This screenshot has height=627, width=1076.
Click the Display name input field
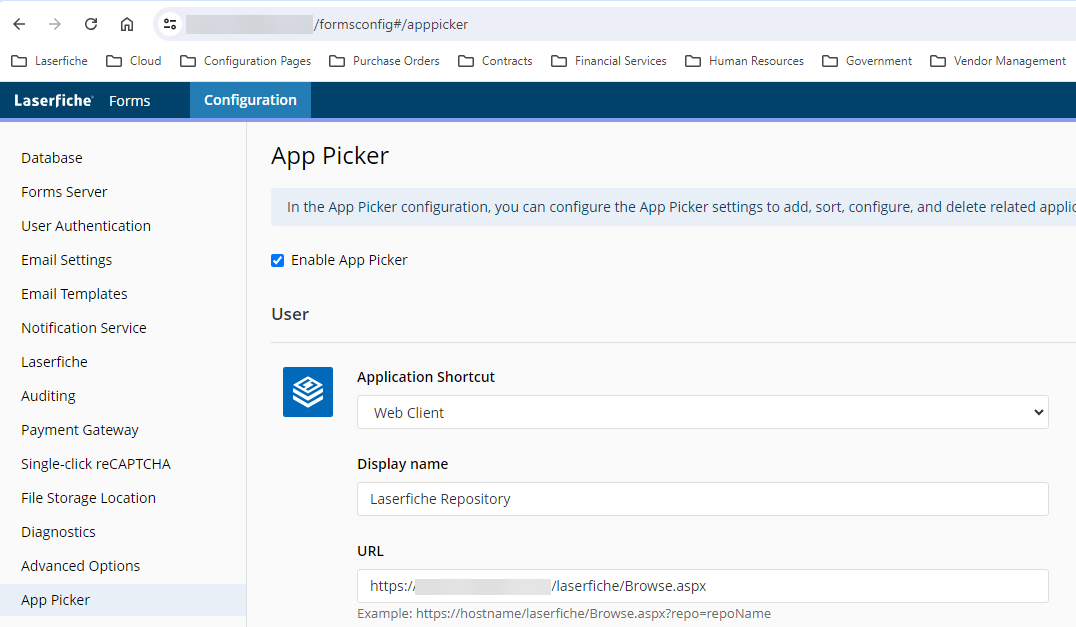pos(703,499)
